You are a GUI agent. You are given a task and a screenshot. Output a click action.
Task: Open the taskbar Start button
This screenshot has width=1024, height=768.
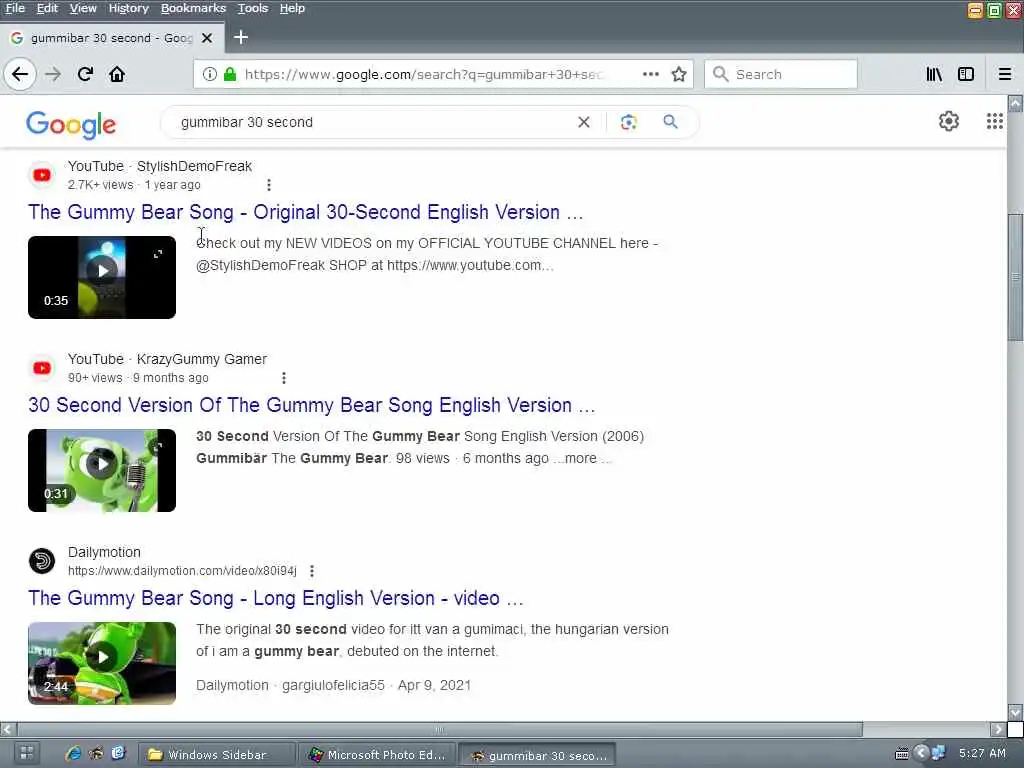pos(26,754)
